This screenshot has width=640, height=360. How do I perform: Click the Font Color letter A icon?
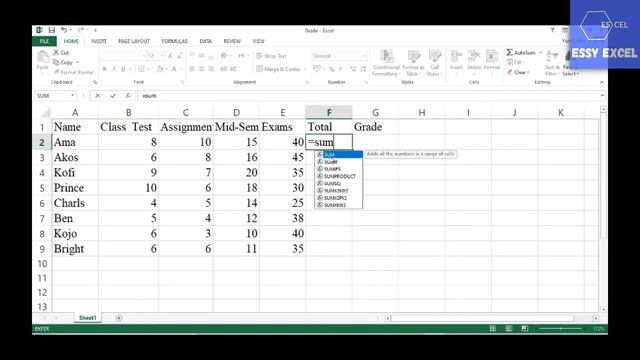coord(174,69)
